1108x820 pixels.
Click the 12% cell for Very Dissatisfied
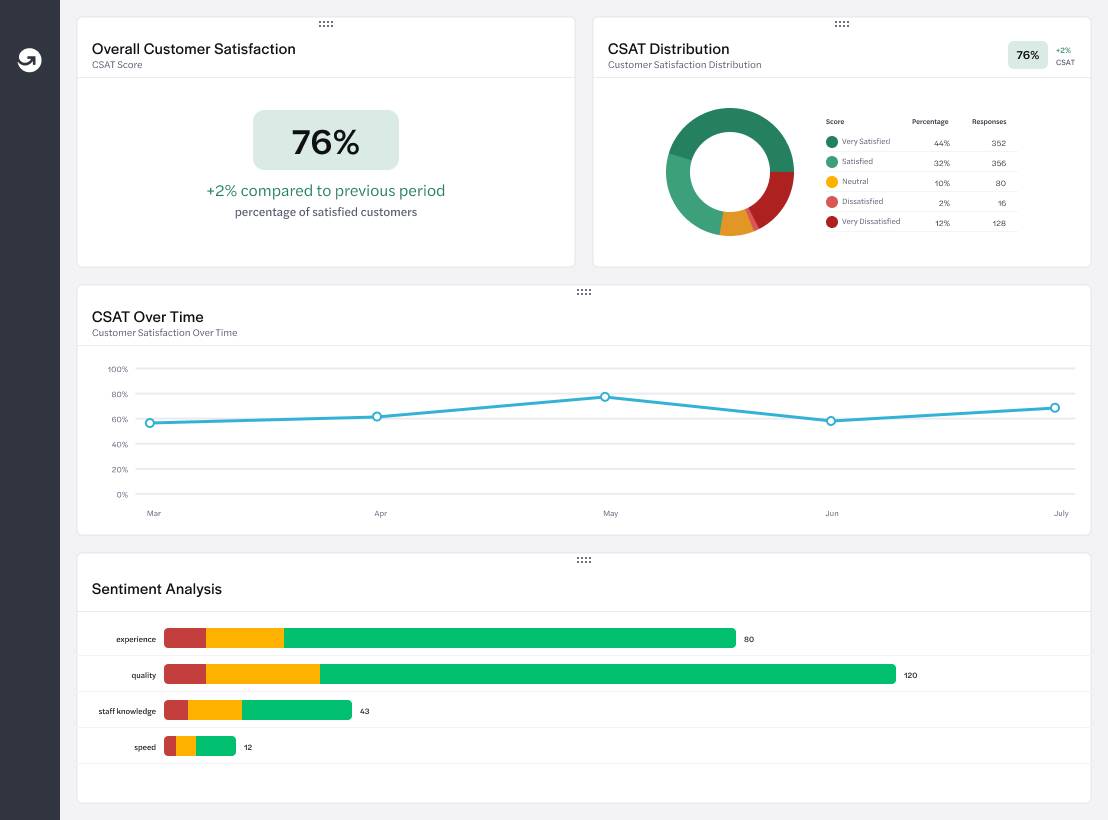coord(943,223)
